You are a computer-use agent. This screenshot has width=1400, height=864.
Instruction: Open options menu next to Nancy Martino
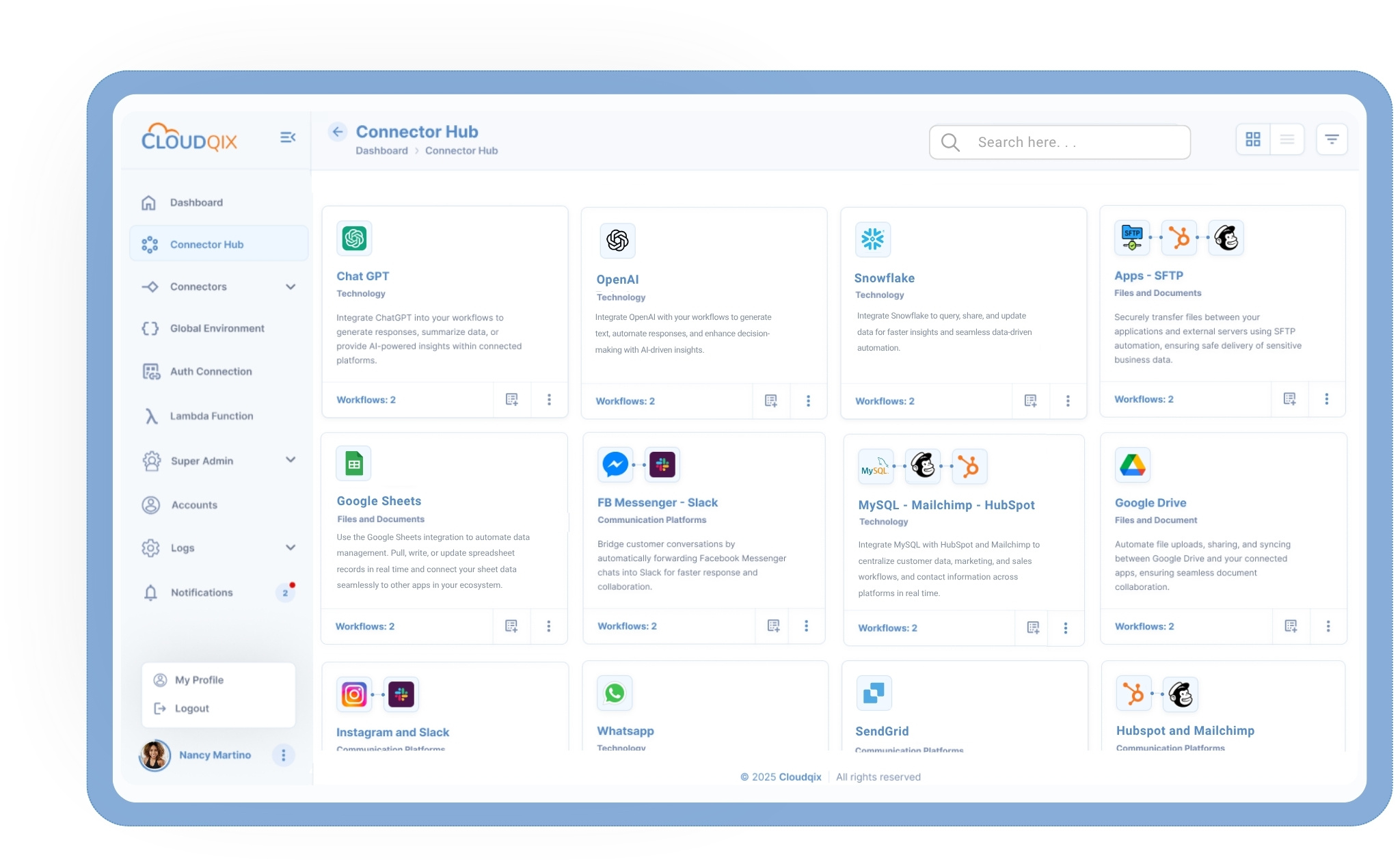pyautogui.click(x=283, y=755)
